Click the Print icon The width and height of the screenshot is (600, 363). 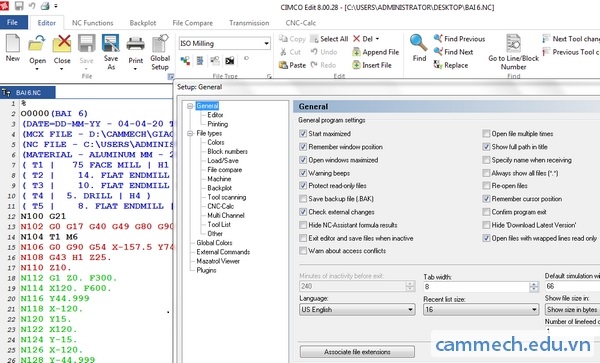[x=135, y=44]
